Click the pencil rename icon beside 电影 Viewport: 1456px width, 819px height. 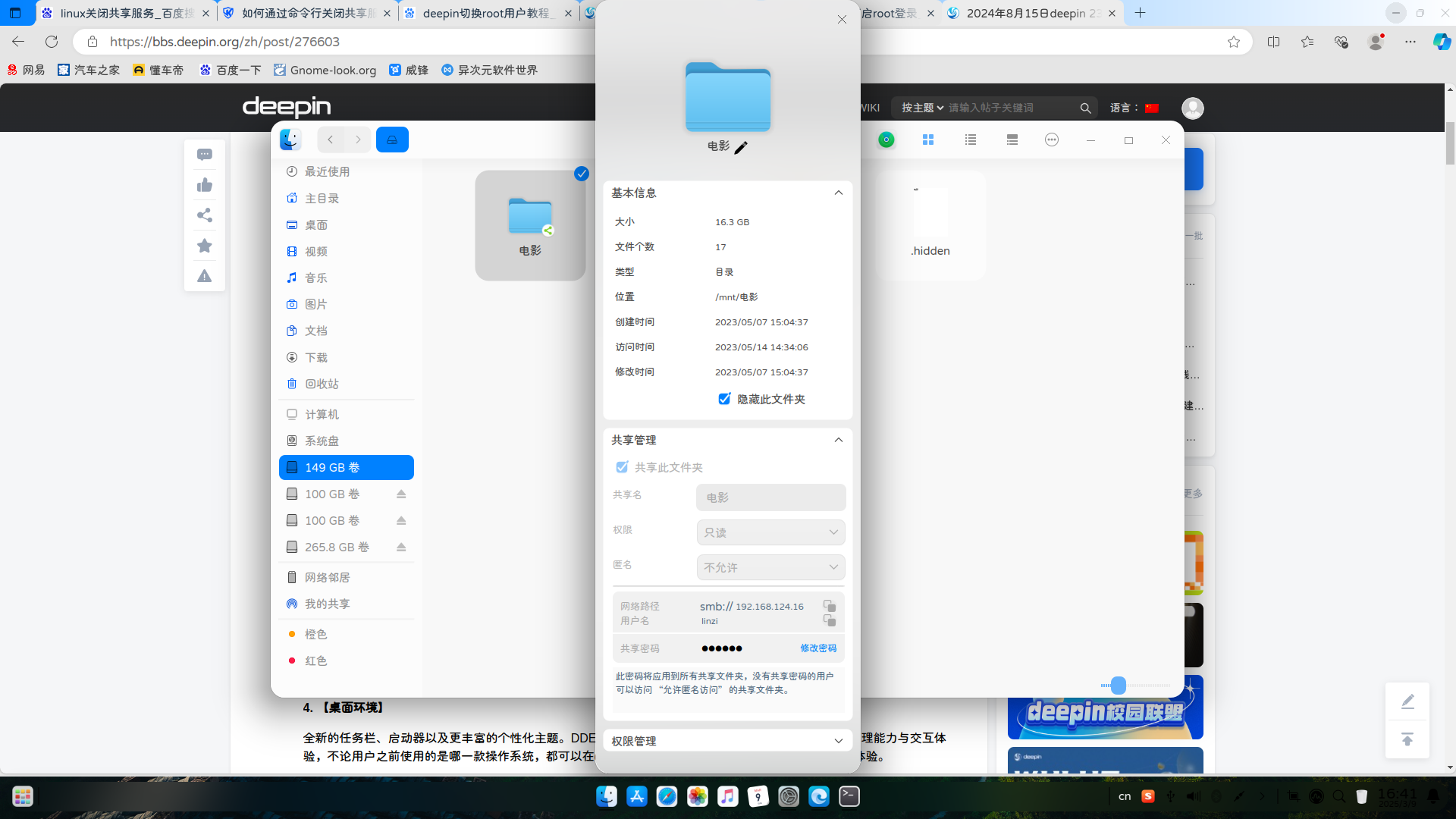click(x=741, y=147)
